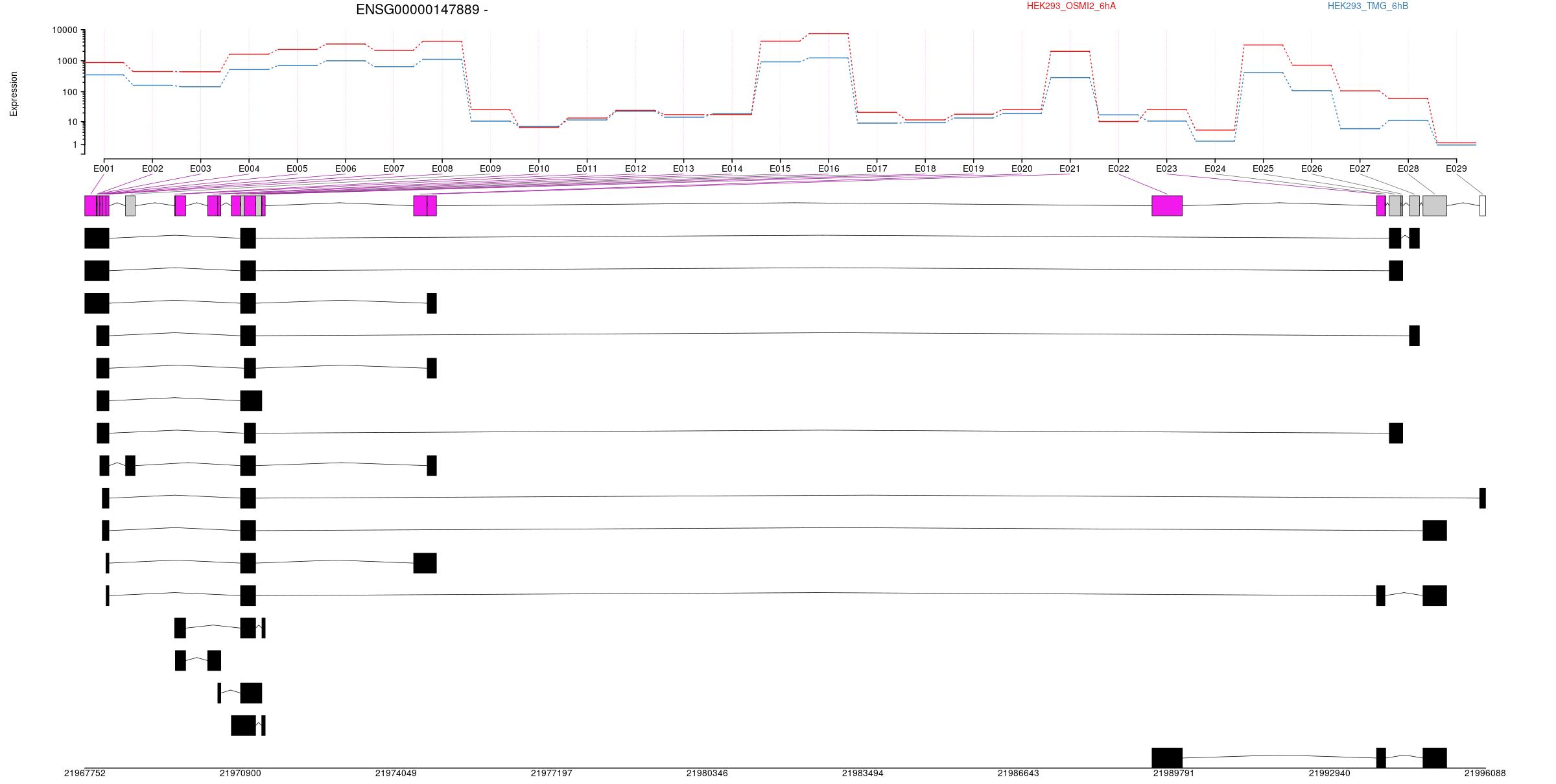This screenshot has height=784, width=1556.
Task: Click genomic coordinate 21980346
Action: pyautogui.click(x=707, y=773)
